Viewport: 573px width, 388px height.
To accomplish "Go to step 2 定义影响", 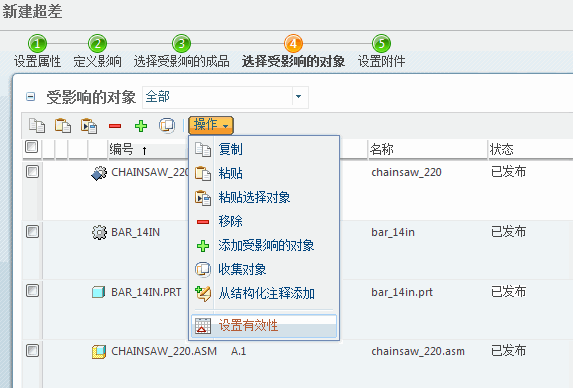I will (x=97, y=44).
